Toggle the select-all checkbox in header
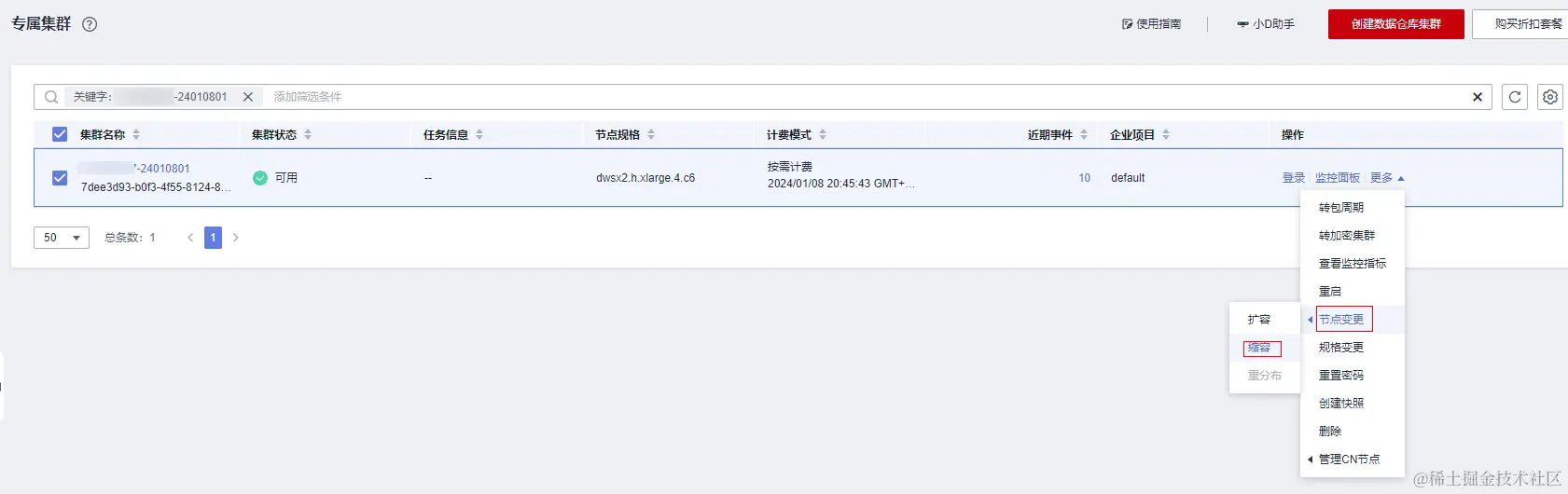 60,134
